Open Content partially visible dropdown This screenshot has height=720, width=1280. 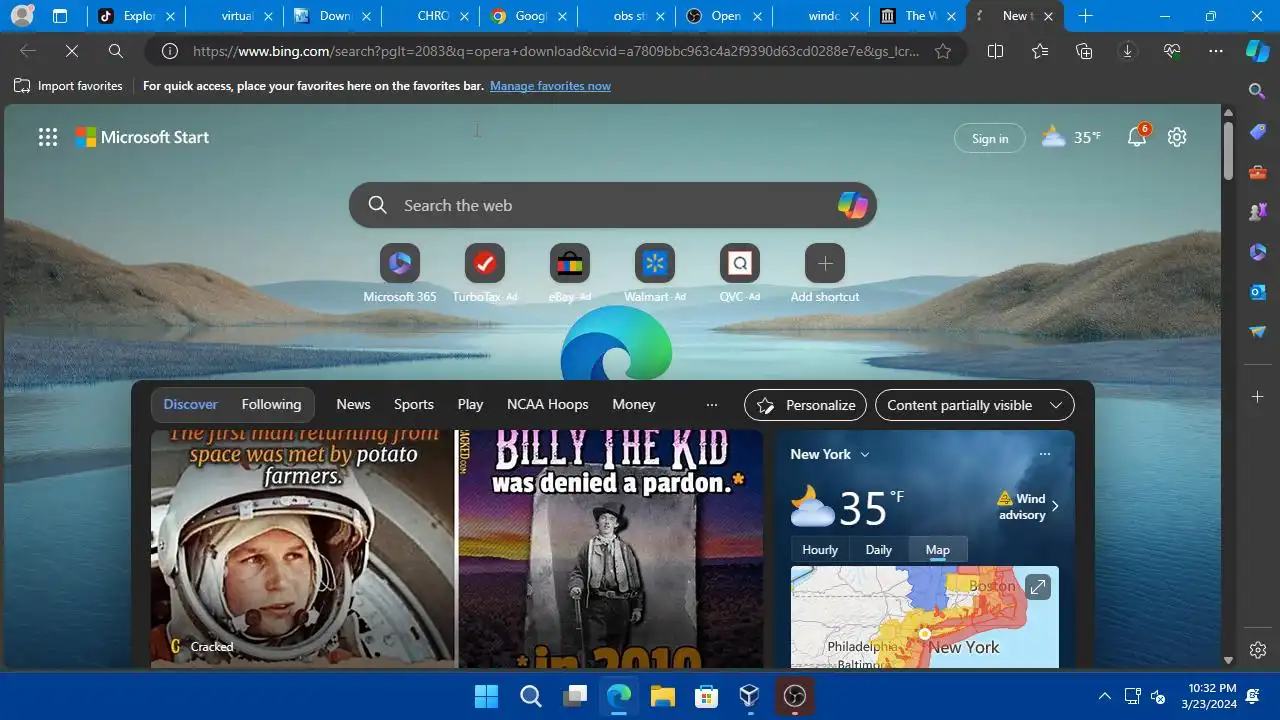click(x=975, y=405)
